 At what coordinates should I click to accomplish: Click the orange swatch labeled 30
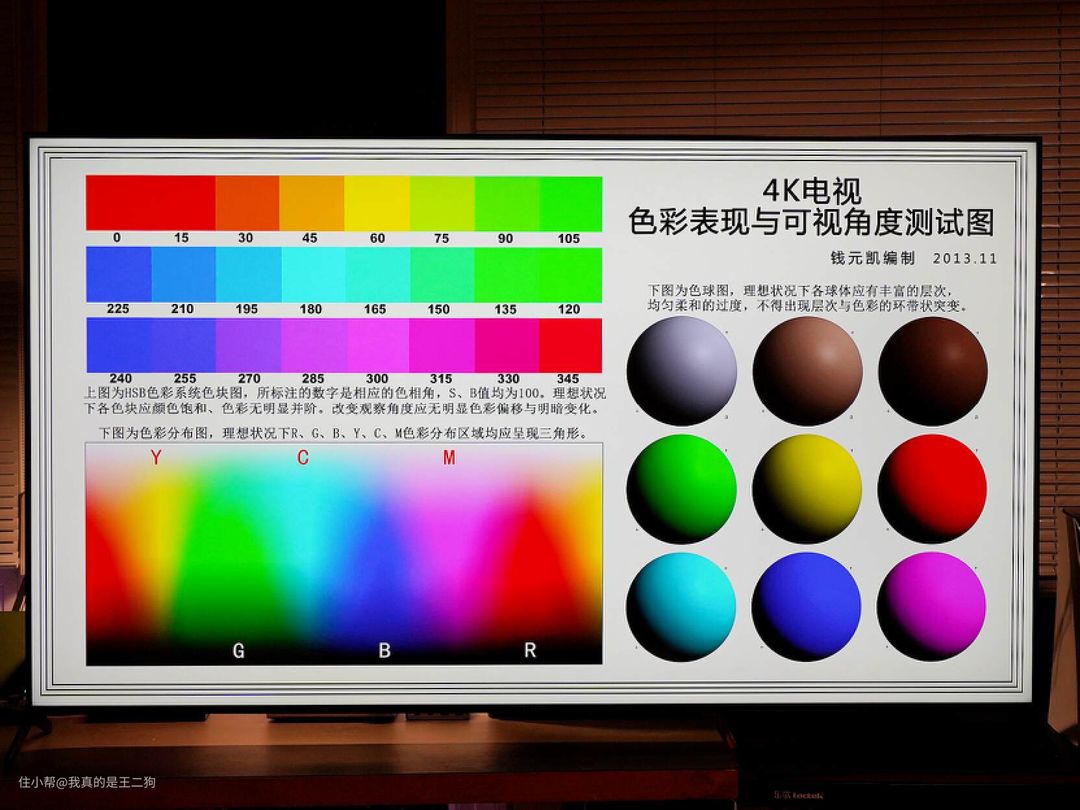click(x=247, y=203)
